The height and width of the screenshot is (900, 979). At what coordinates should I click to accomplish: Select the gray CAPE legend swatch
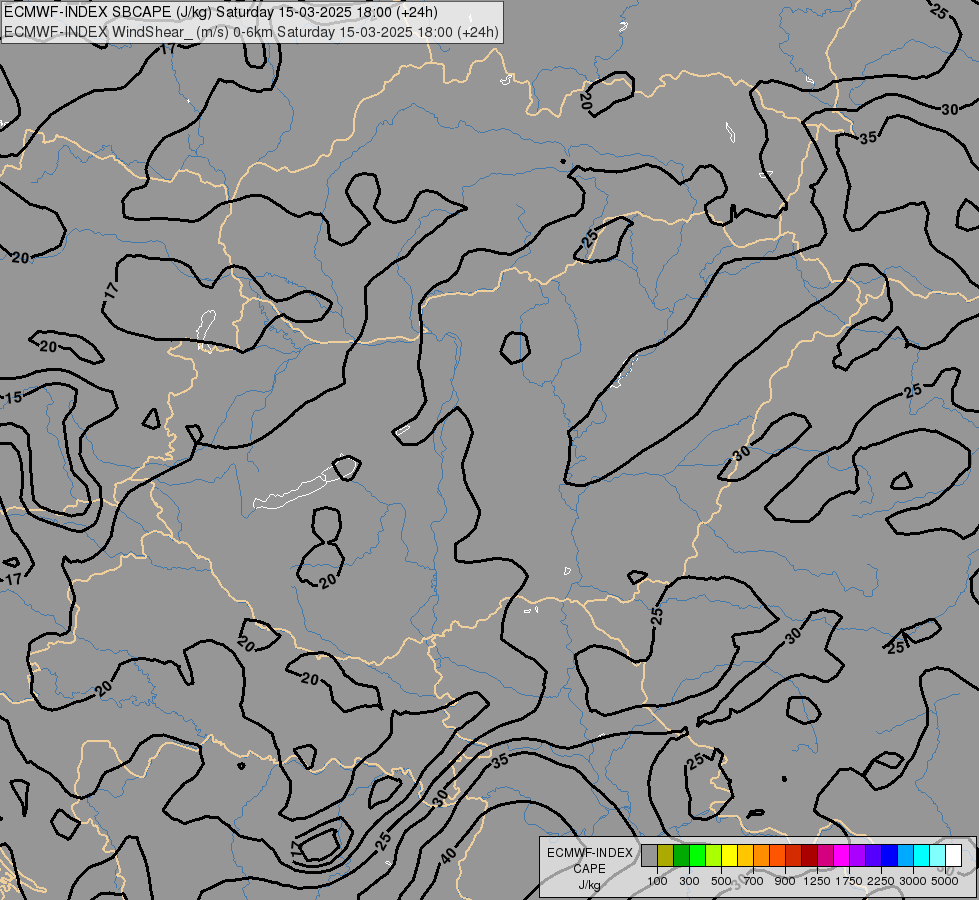[x=649, y=855]
